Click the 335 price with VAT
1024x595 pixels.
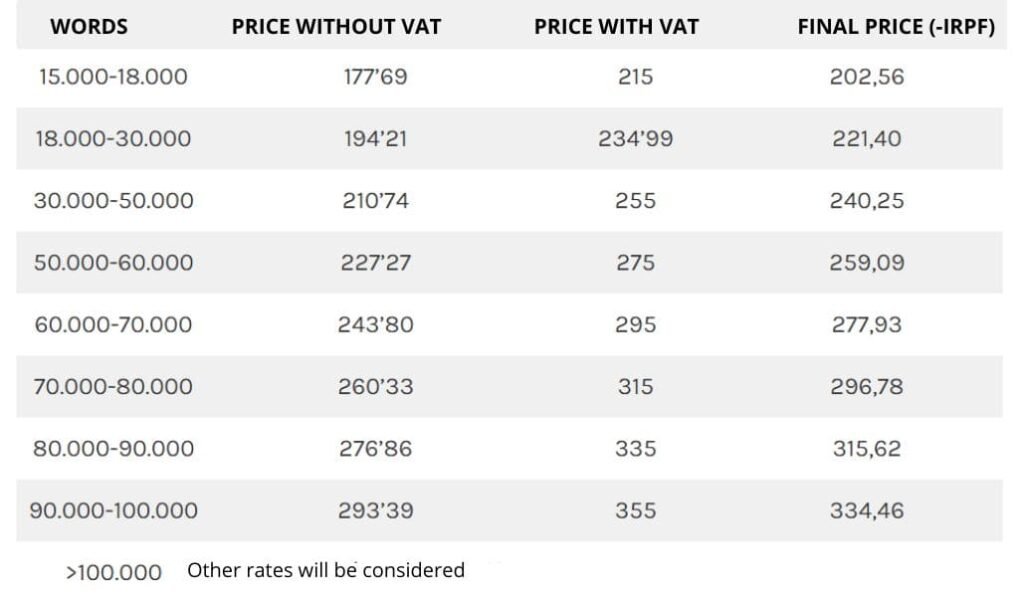[635, 449]
